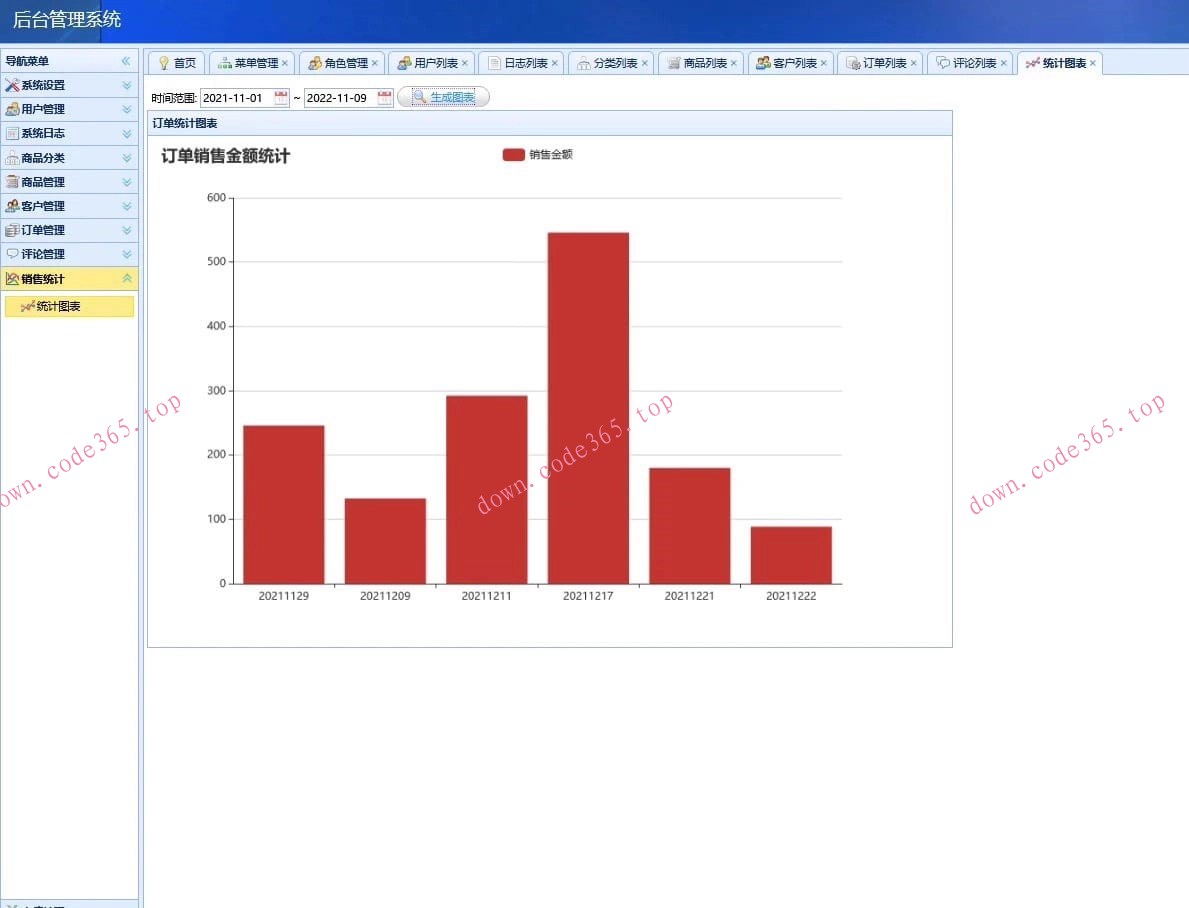Click the 评论管理 speech bubble icon

coord(12,254)
